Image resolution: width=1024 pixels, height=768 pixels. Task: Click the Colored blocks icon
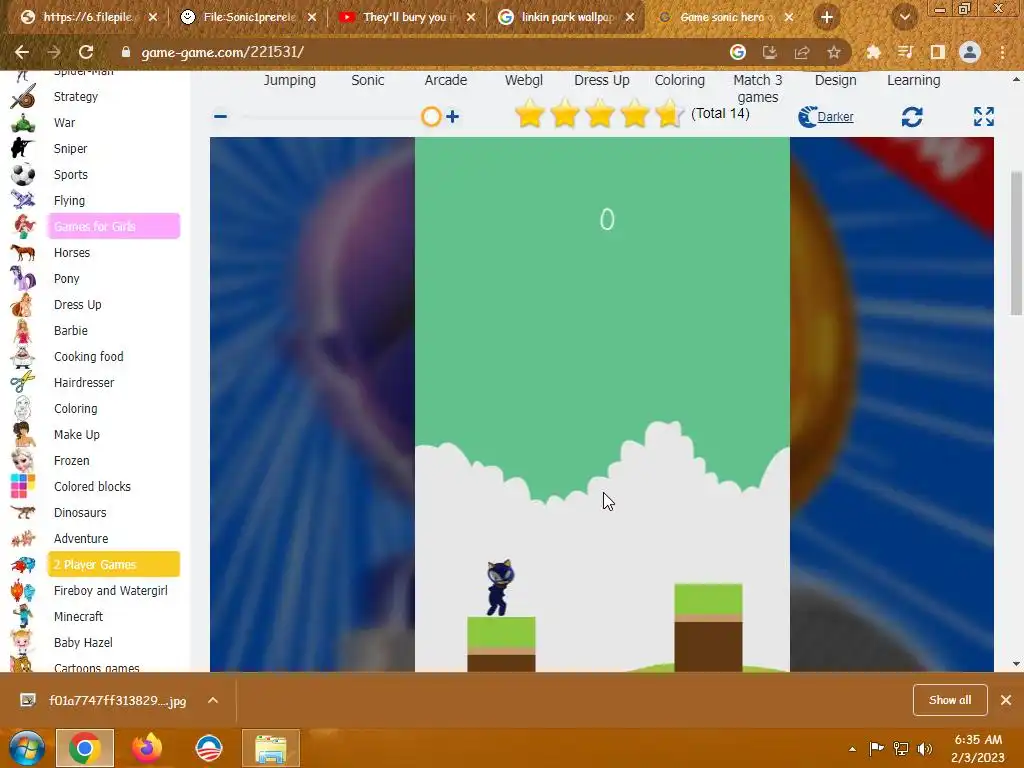tap(23, 486)
